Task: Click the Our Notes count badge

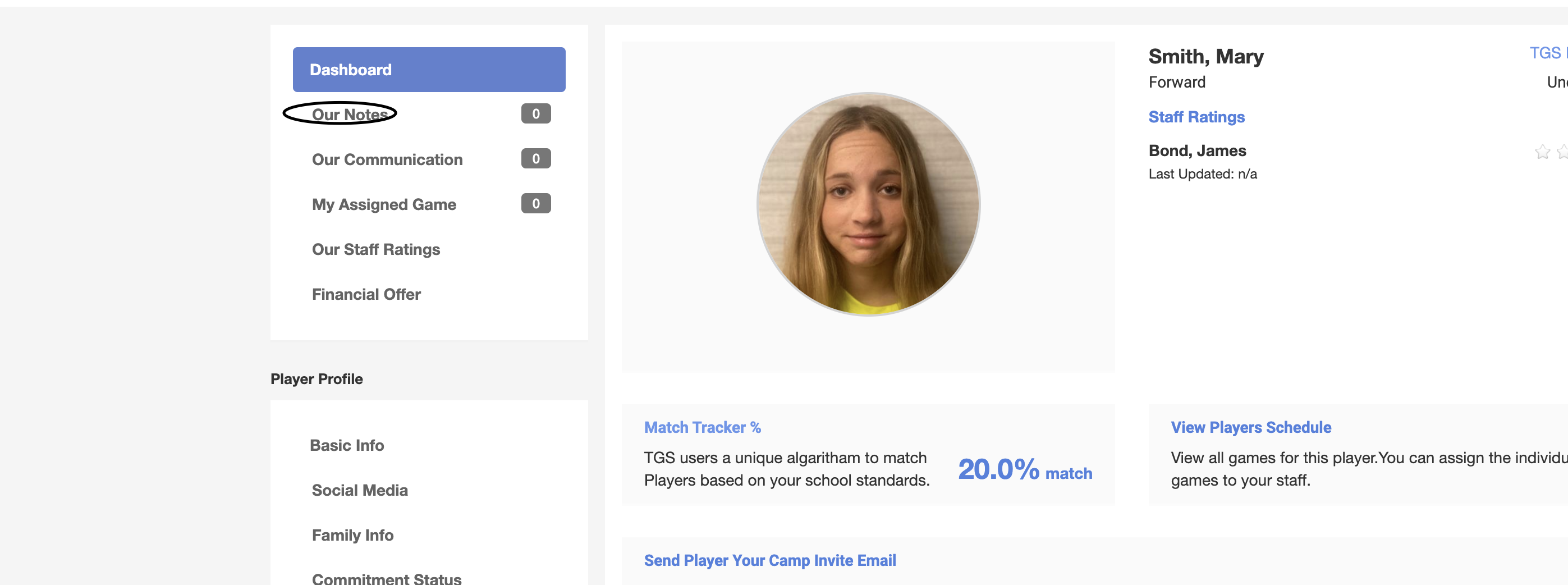Action: (x=535, y=114)
